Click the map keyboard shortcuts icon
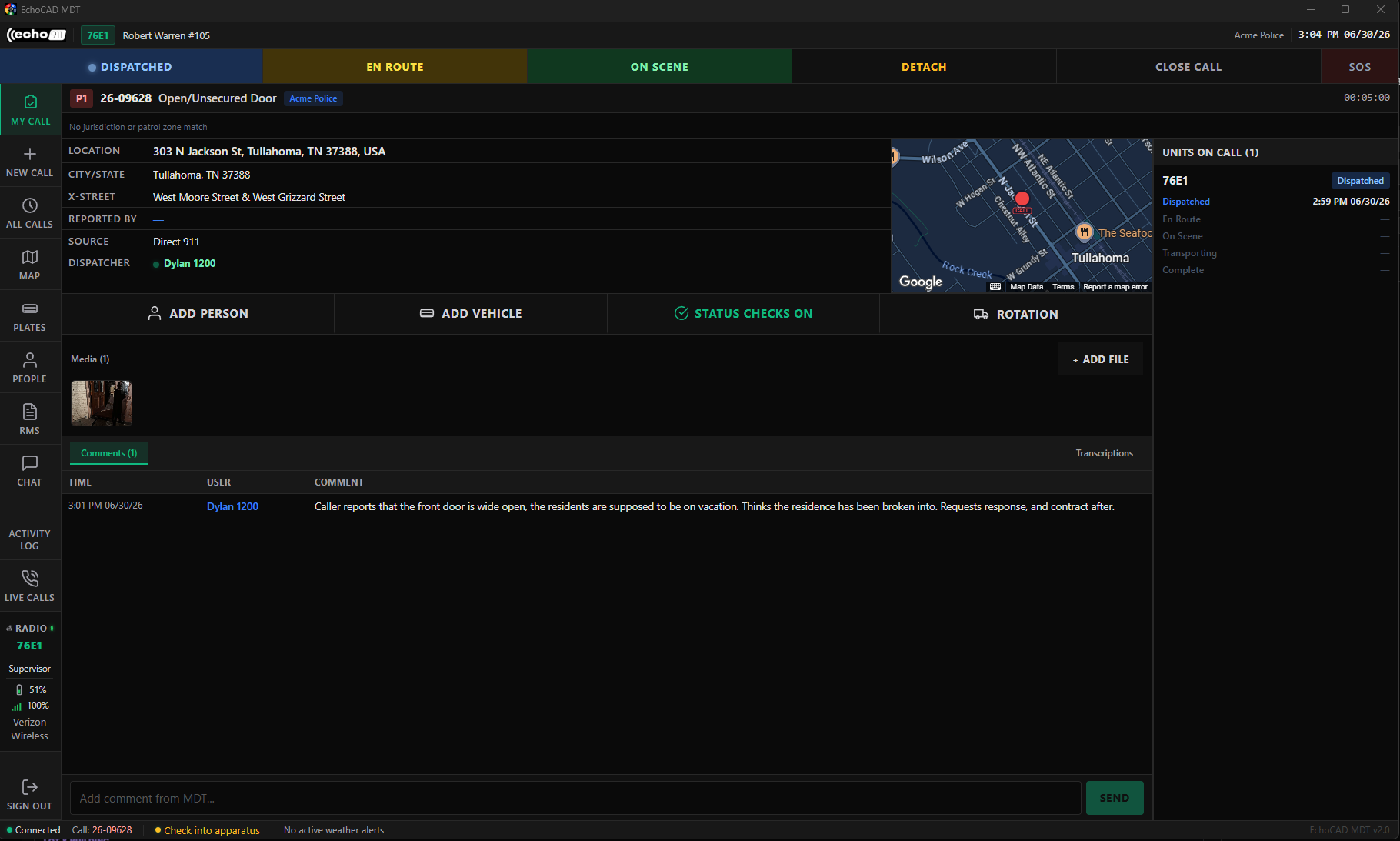The height and width of the screenshot is (841, 1400). [995, 287]
